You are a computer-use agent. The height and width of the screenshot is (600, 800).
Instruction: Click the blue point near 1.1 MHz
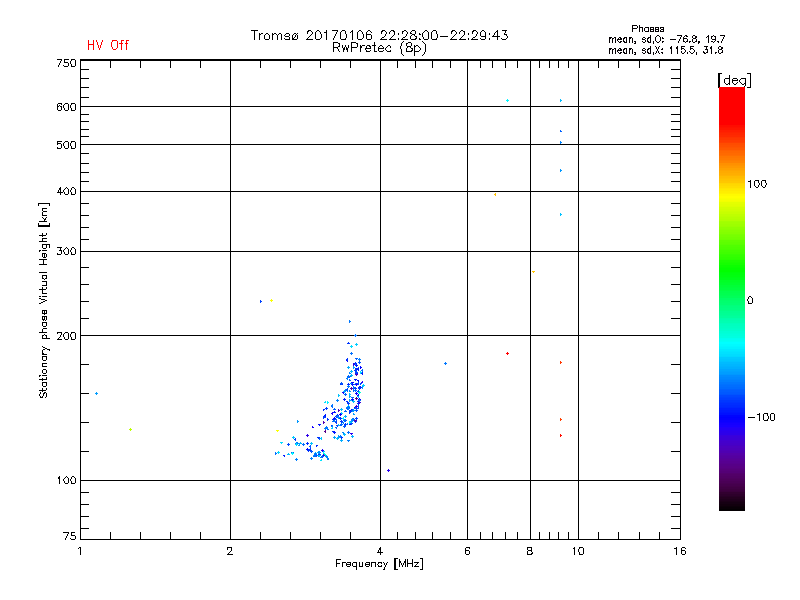(96, 393)
